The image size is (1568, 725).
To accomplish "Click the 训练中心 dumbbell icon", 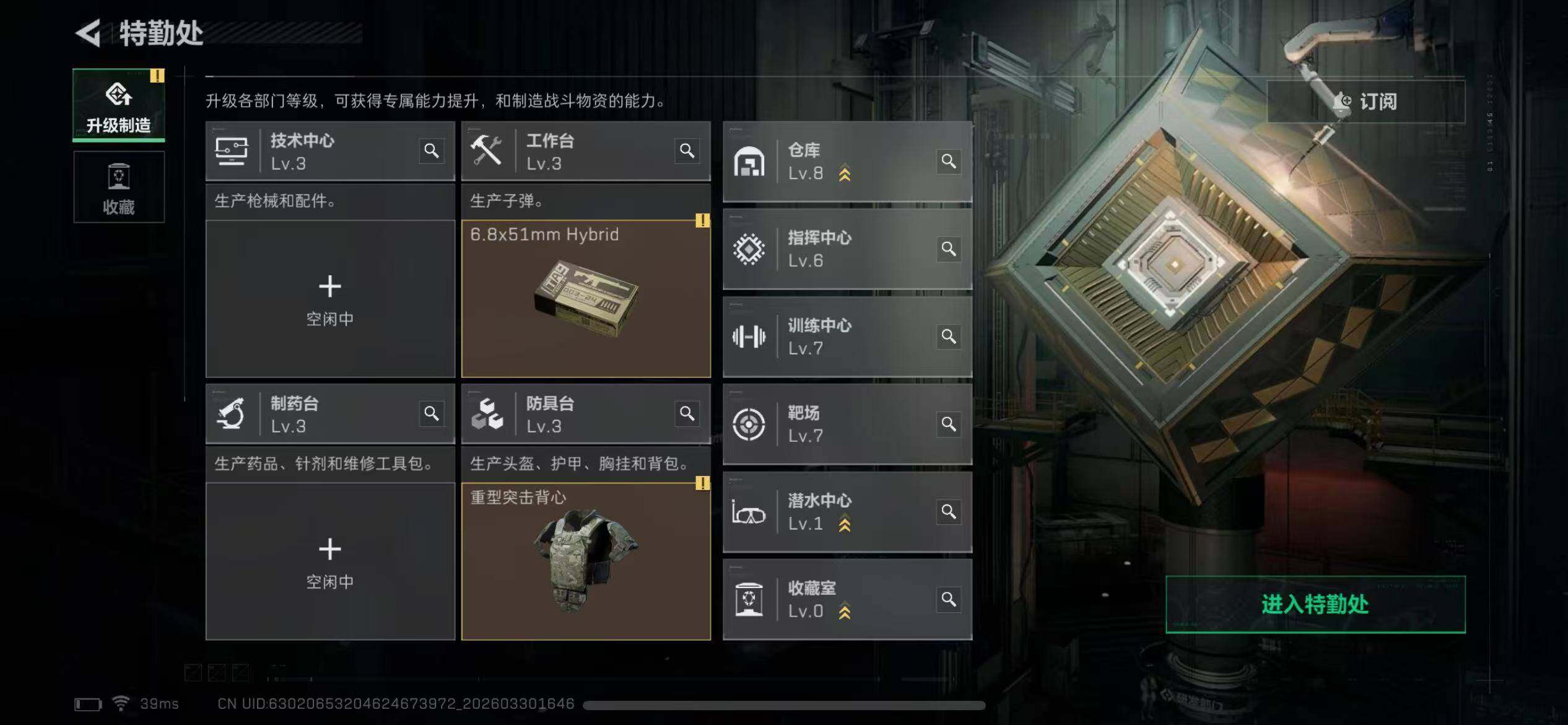I will coord(749,337).
